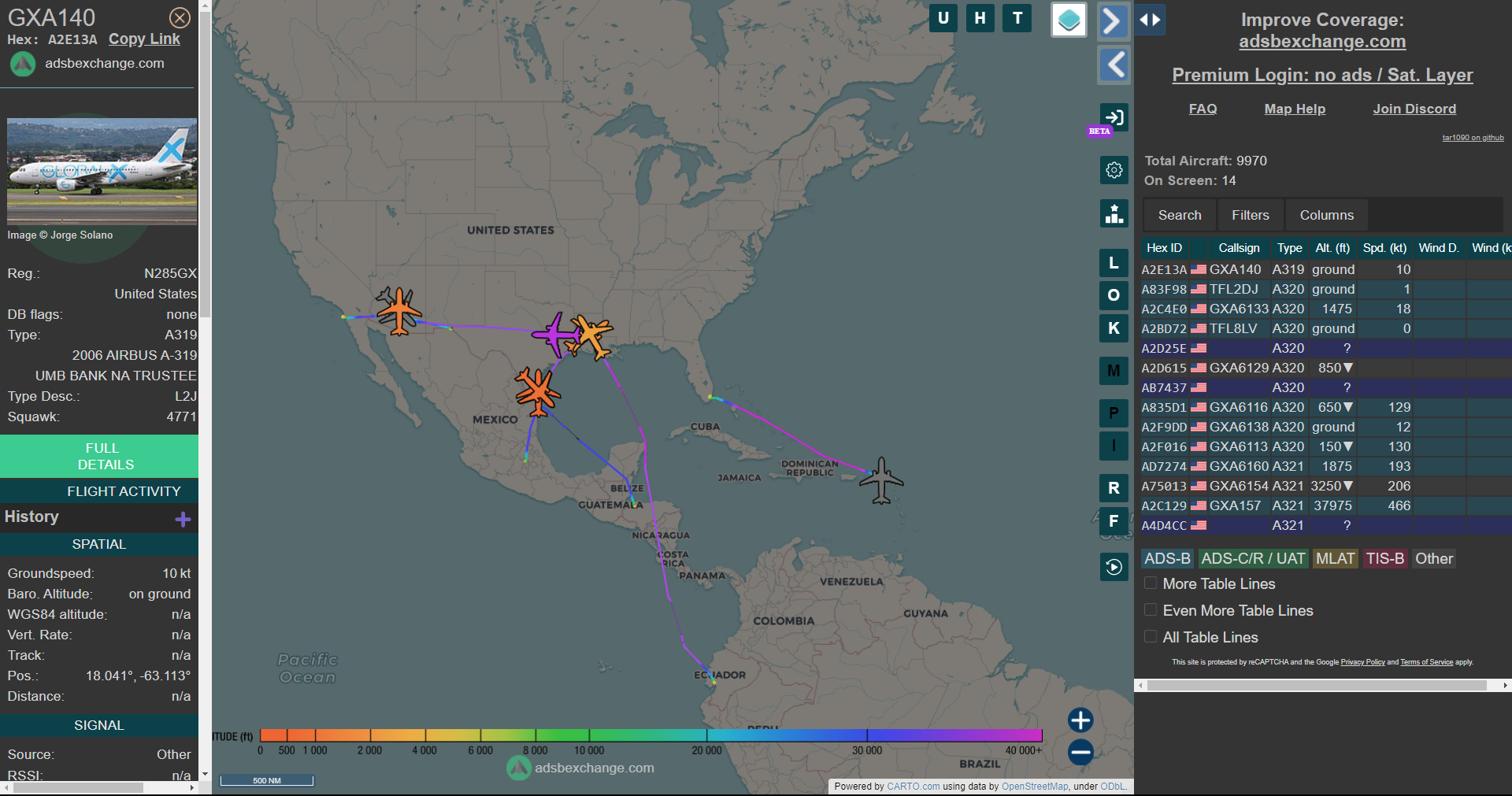Open the map settings gear
The image size is (1512, 796).
point(1114,170)
